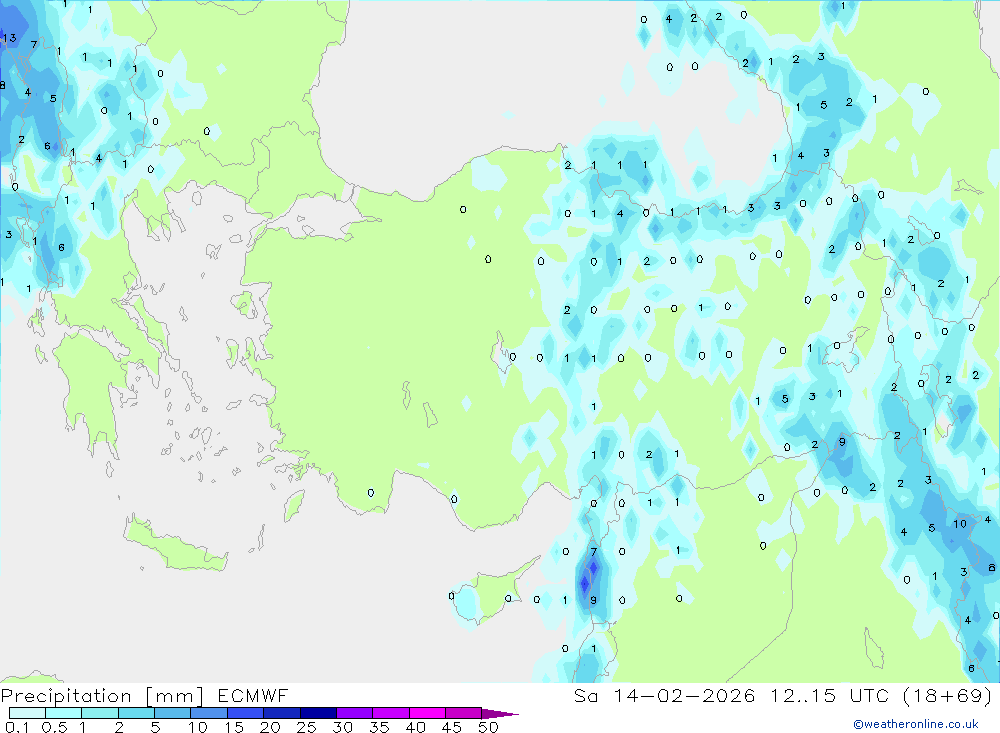Select the 15–20 mm legend color swatch

click(246, 713)
